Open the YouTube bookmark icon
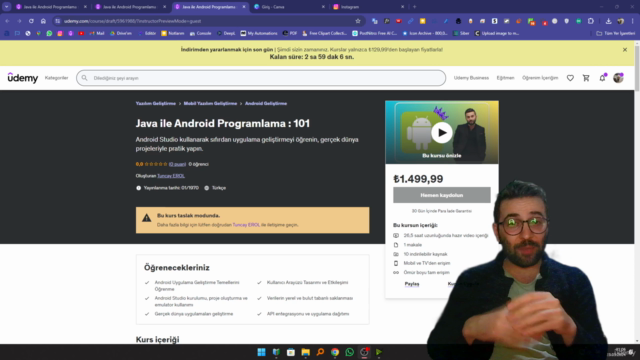640x360 pixels. pyautogui.click(x=81, y=33)
